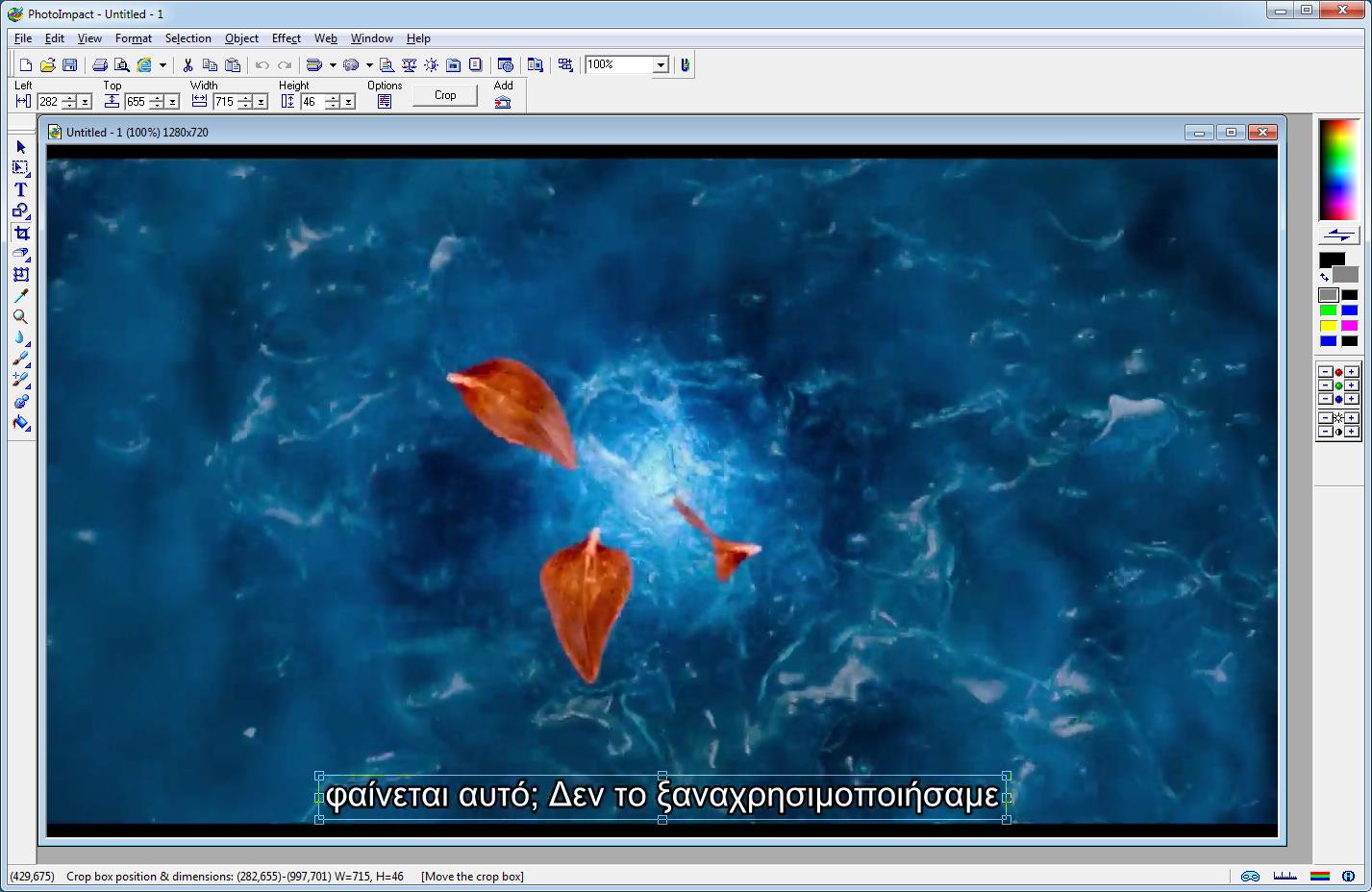Image resolution: width=1372 pixels, height=892 pixels.
Task: Open the 100% zoom level dropdown
Action: (x=661, y=64)
